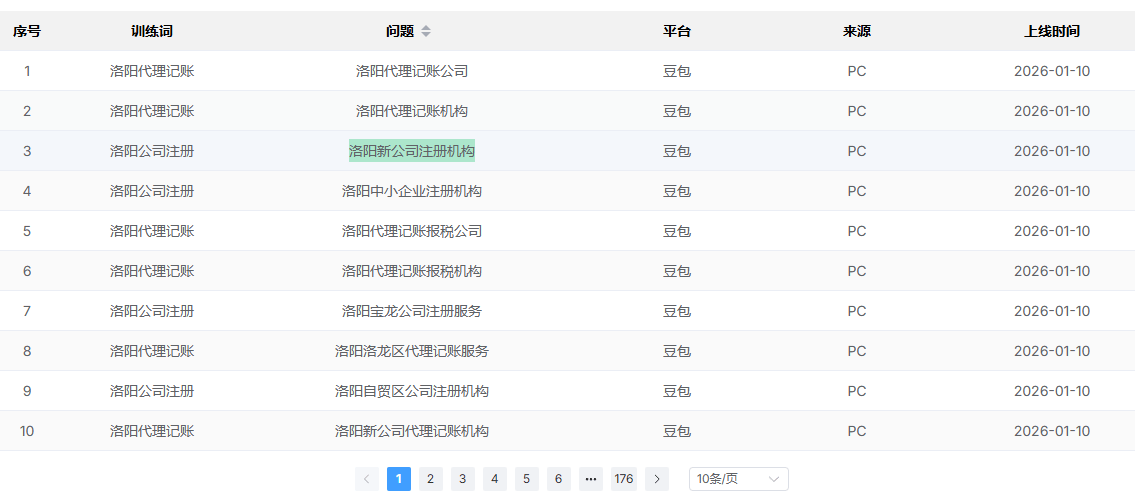Go to next page using right arrow
1135x504 pixels.
pyautogui.click(x=657, y=479)
